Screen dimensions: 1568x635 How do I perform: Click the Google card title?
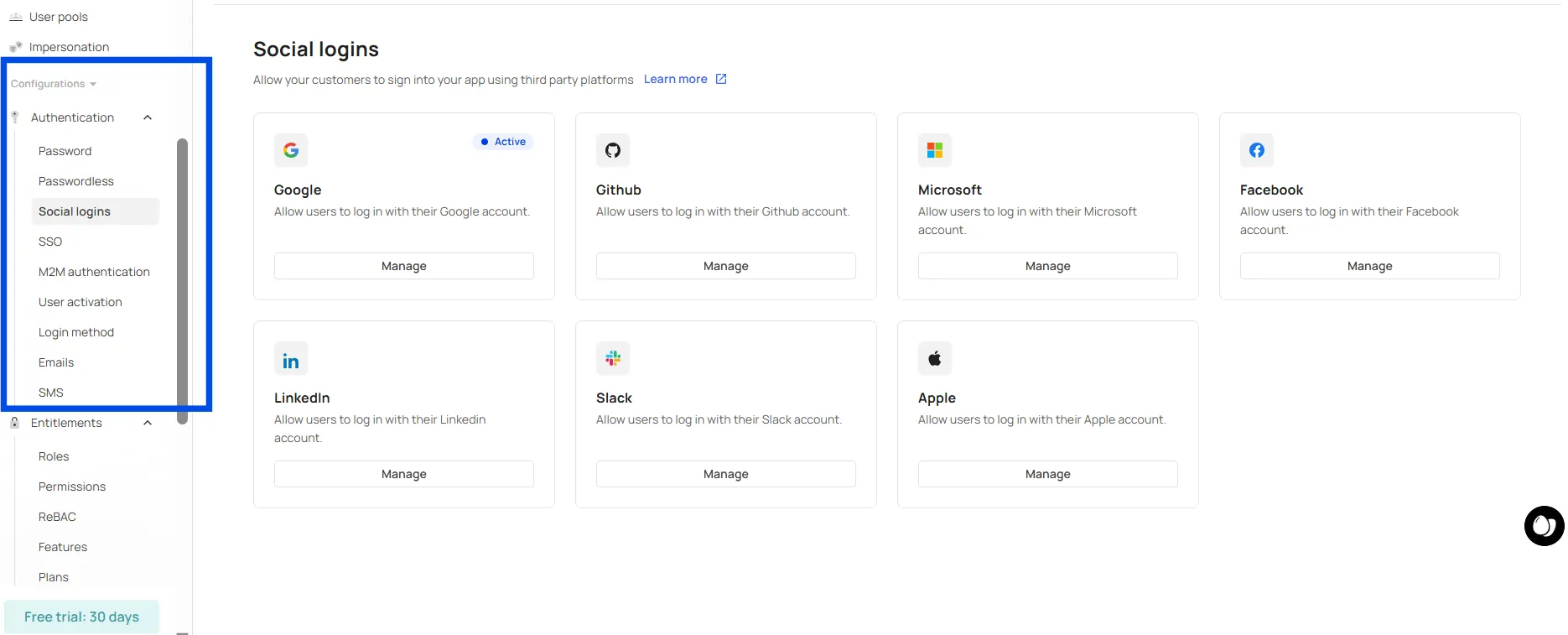coord(298,190)
